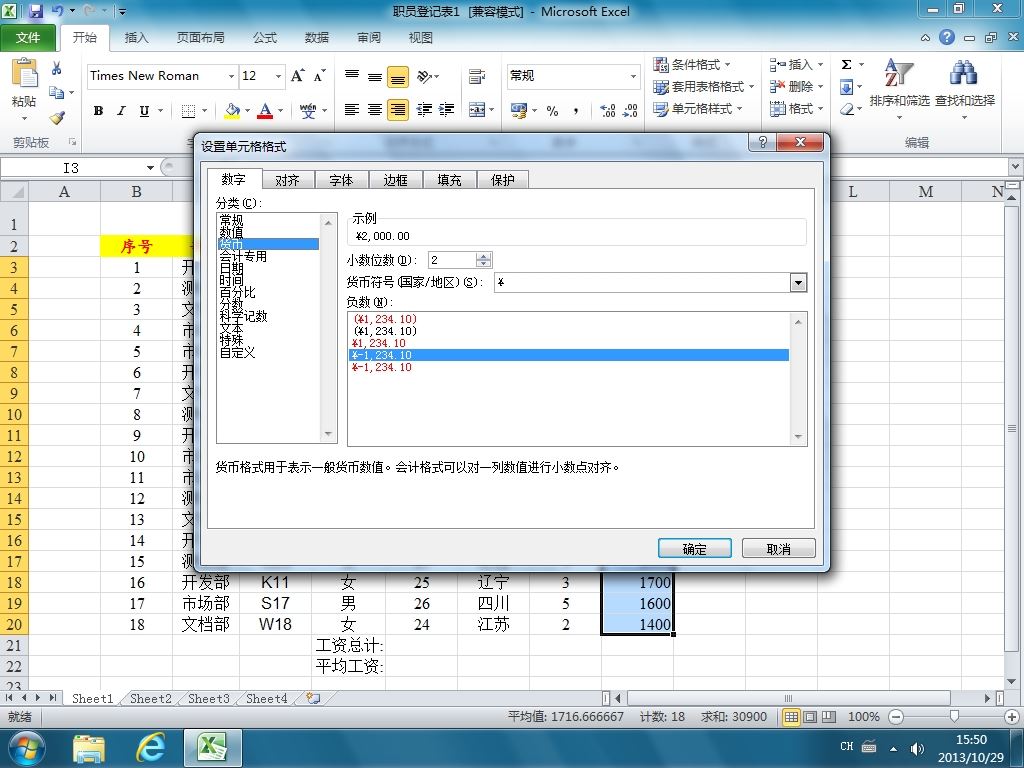The height and width of the screenshot is (768, 1024).
Task: Click the Excel icon in taskbar
Action: point(212,748)
